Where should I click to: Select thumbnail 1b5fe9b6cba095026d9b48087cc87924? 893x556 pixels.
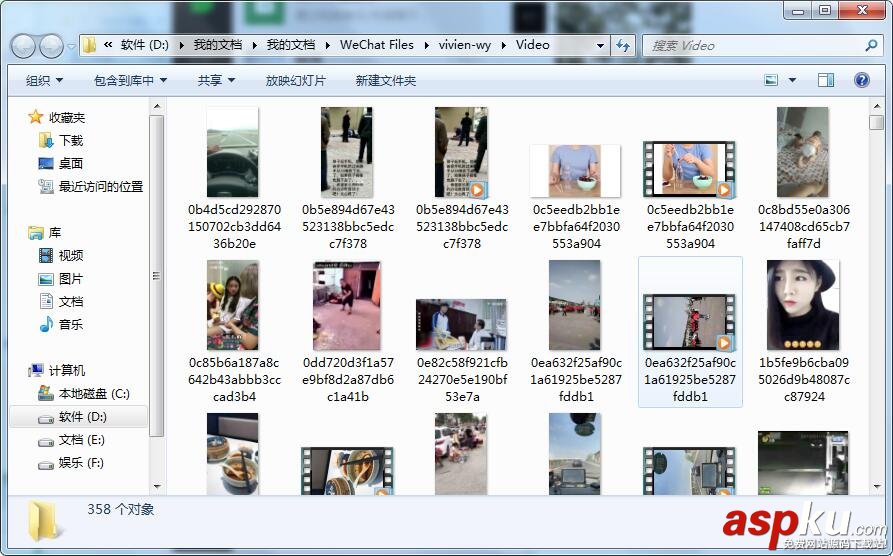point(803,305)
